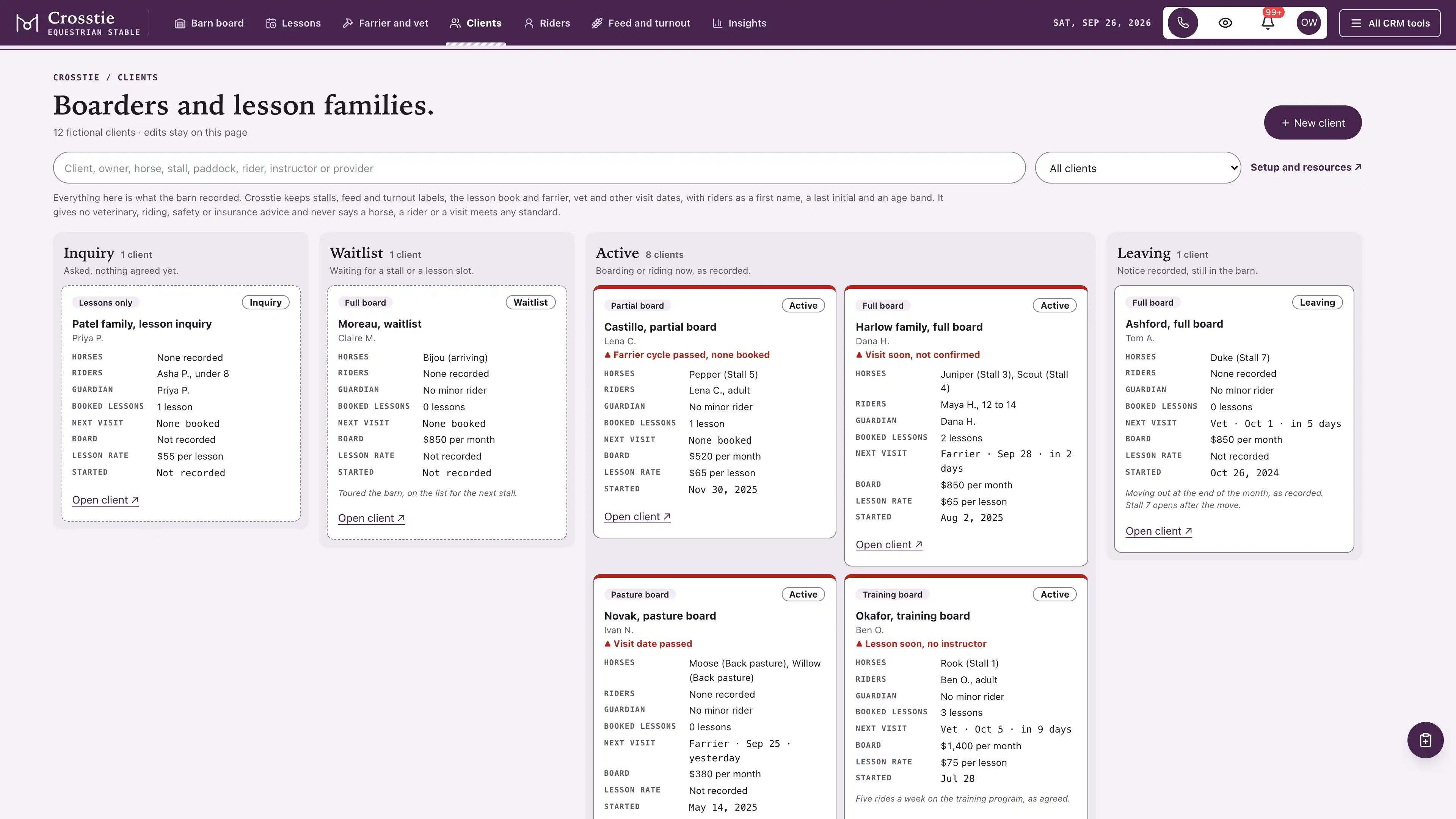The image size is (1456, 819).
Task: Click the Waitlist status badge on Moreau card
Action: click(x=530, y=303)
